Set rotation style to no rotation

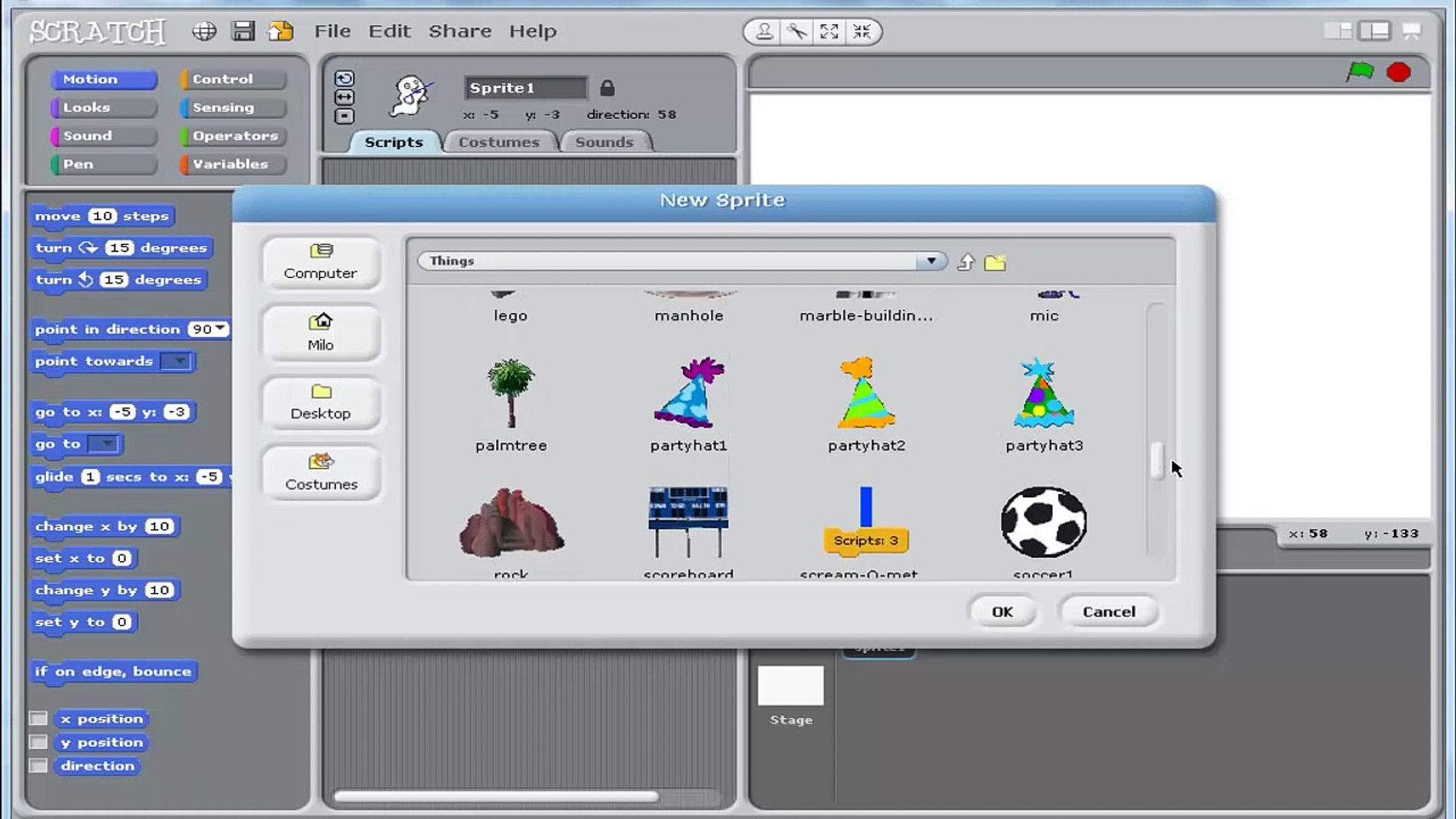pos(344,116)
